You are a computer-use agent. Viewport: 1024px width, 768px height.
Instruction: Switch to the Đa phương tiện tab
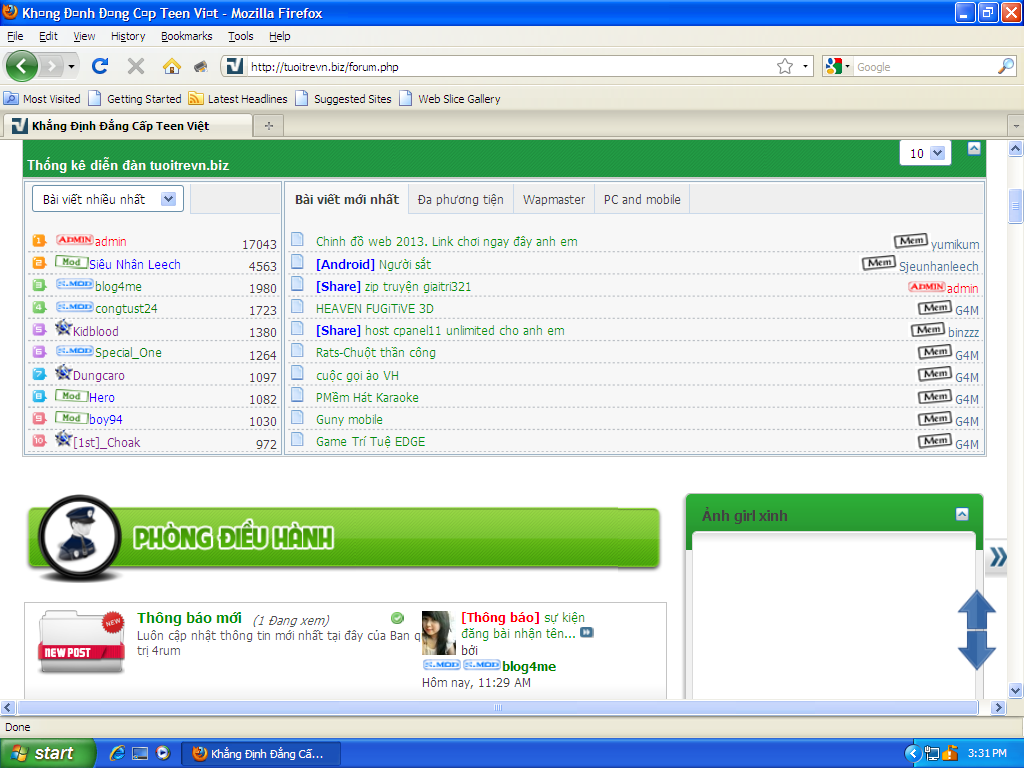(x=460, y=199)
